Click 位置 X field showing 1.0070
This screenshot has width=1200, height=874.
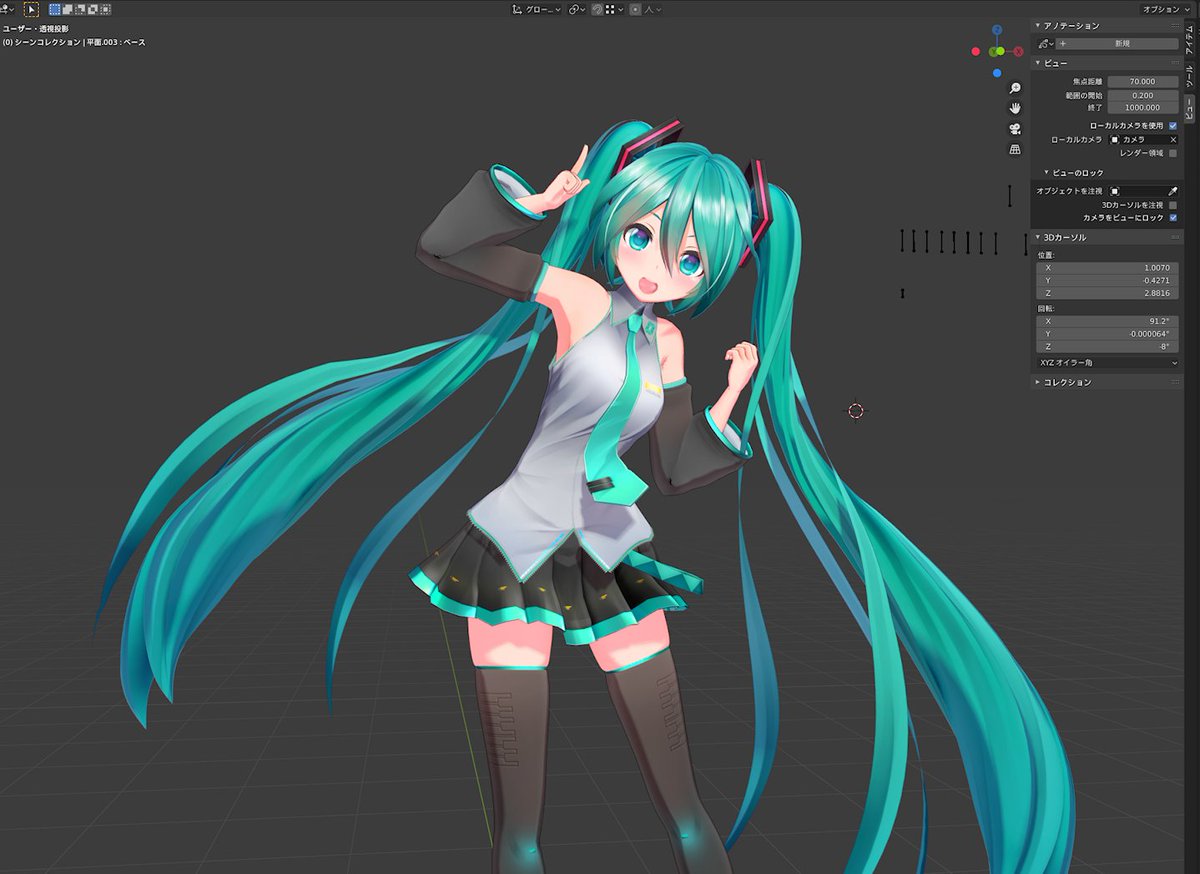pos(1107,268)
